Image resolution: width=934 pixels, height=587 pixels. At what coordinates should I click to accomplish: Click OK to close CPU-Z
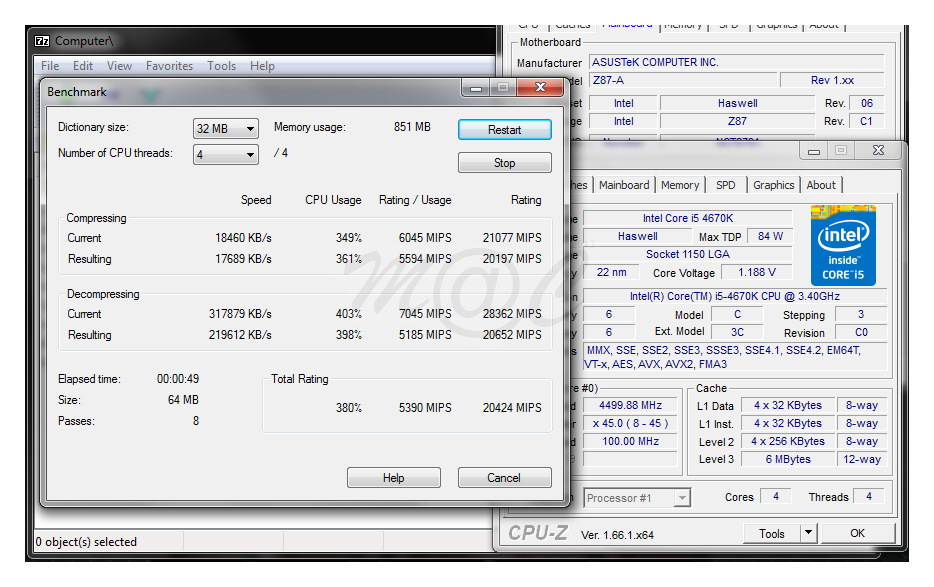pos(858,533)
